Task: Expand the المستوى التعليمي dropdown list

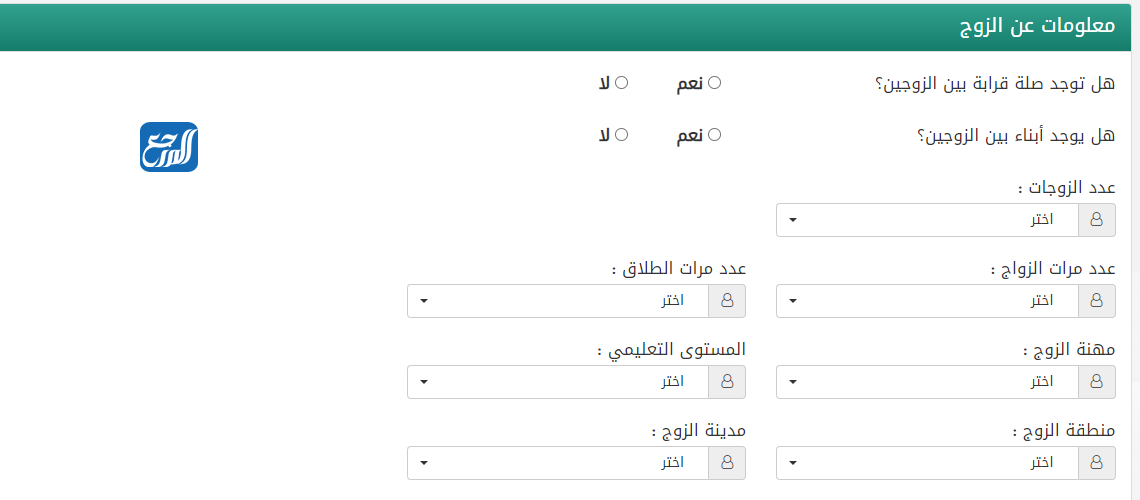Action: 557,381
